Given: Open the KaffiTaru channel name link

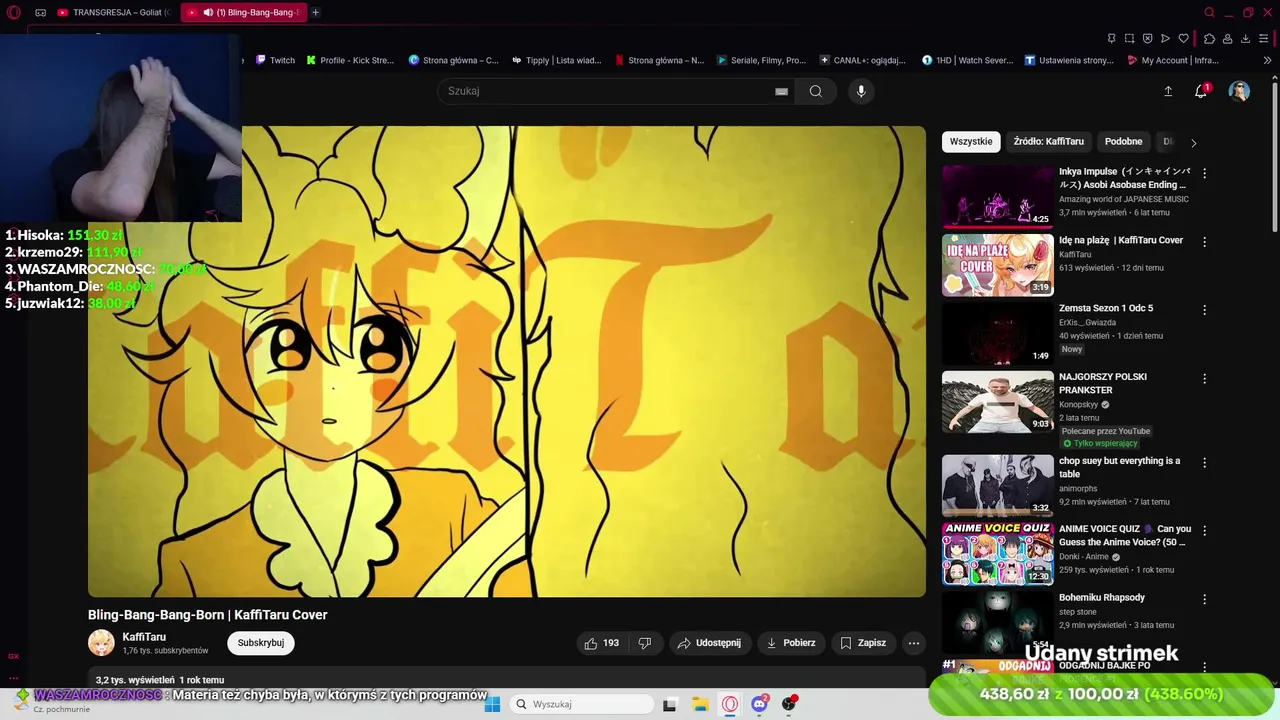Looking at the screenshot, I should [x=144, y=637].
